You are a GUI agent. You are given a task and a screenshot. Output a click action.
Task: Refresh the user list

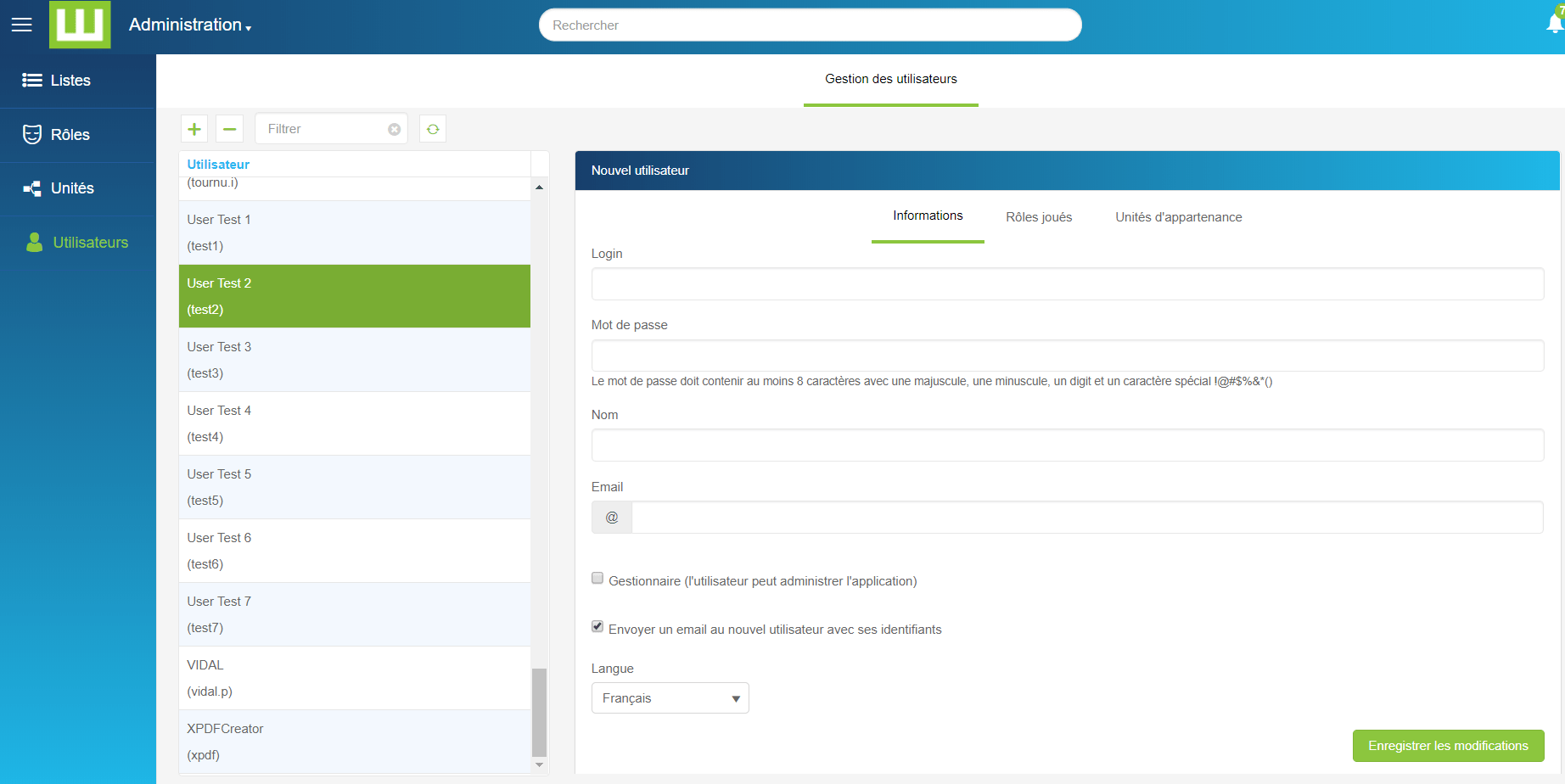[433, 129]
